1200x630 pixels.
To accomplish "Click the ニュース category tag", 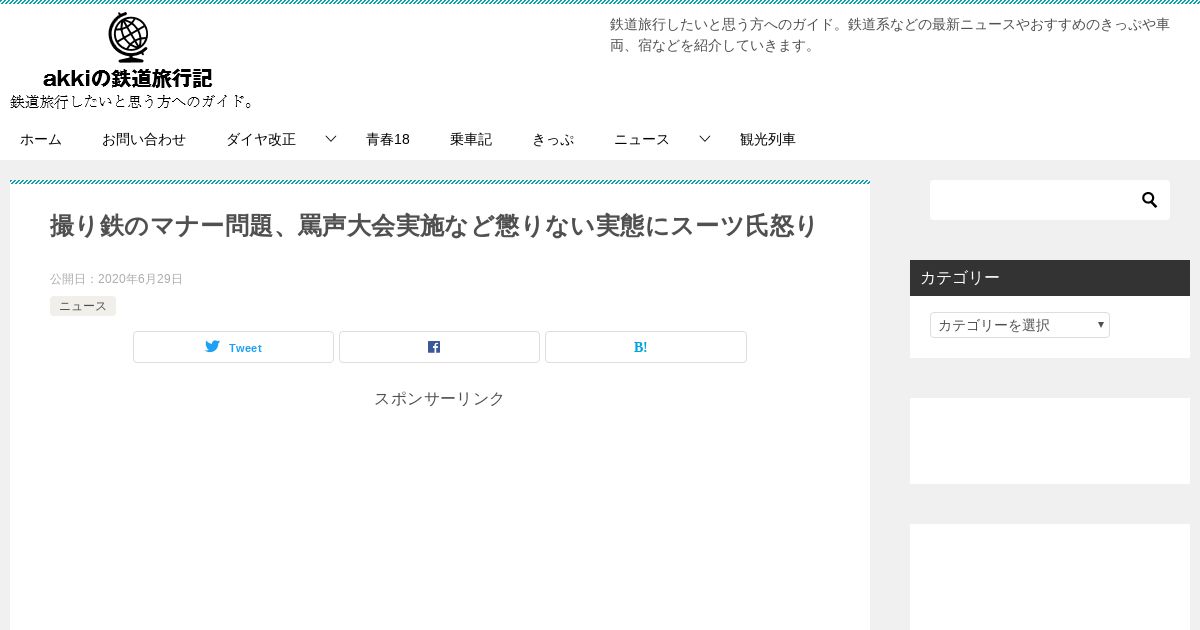I will pos(83,306).
